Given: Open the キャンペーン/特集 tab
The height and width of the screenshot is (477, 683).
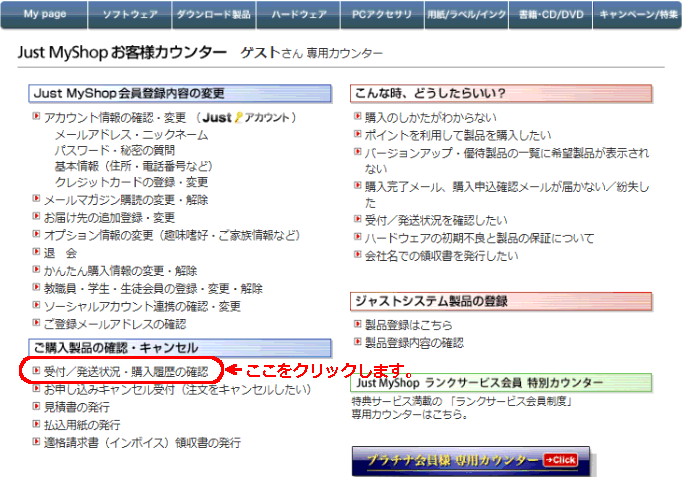Looking at the screenshot, I should [x=637, y=15].
